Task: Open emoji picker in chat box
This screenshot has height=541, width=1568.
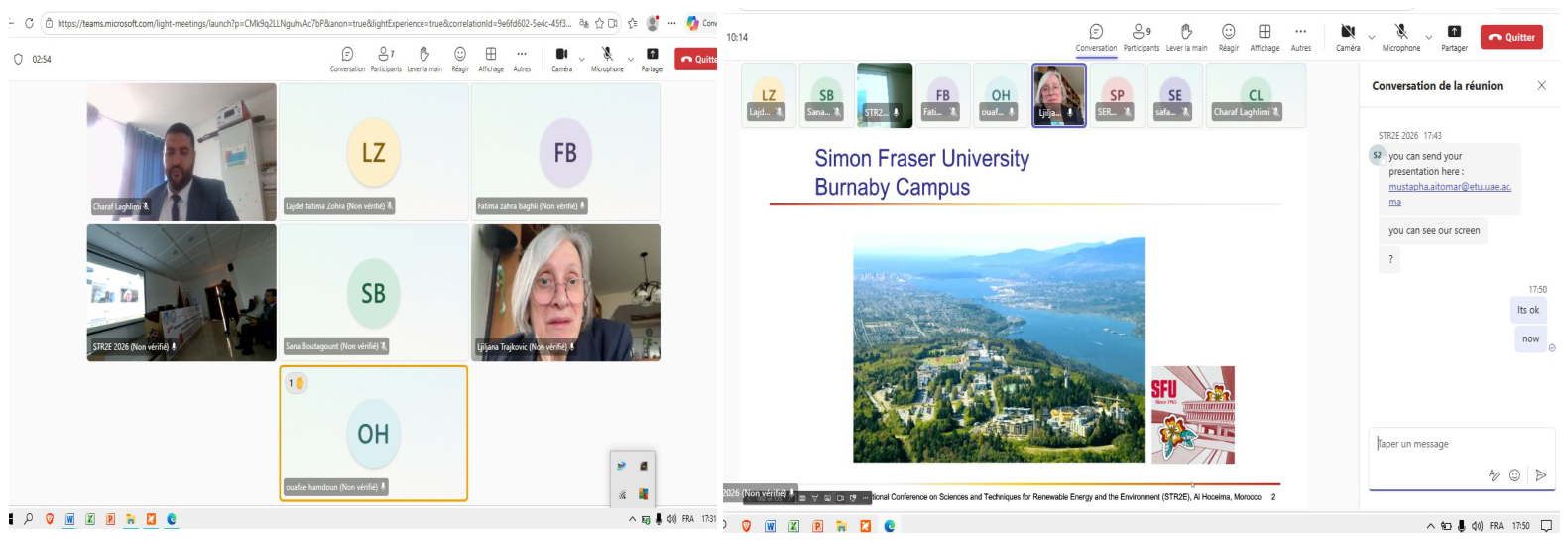Action: (x=1514, y=475)
